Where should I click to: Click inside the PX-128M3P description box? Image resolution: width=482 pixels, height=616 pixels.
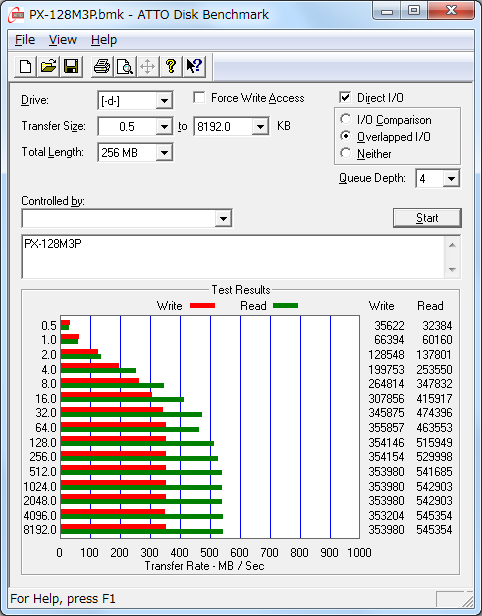coord(234,257)
